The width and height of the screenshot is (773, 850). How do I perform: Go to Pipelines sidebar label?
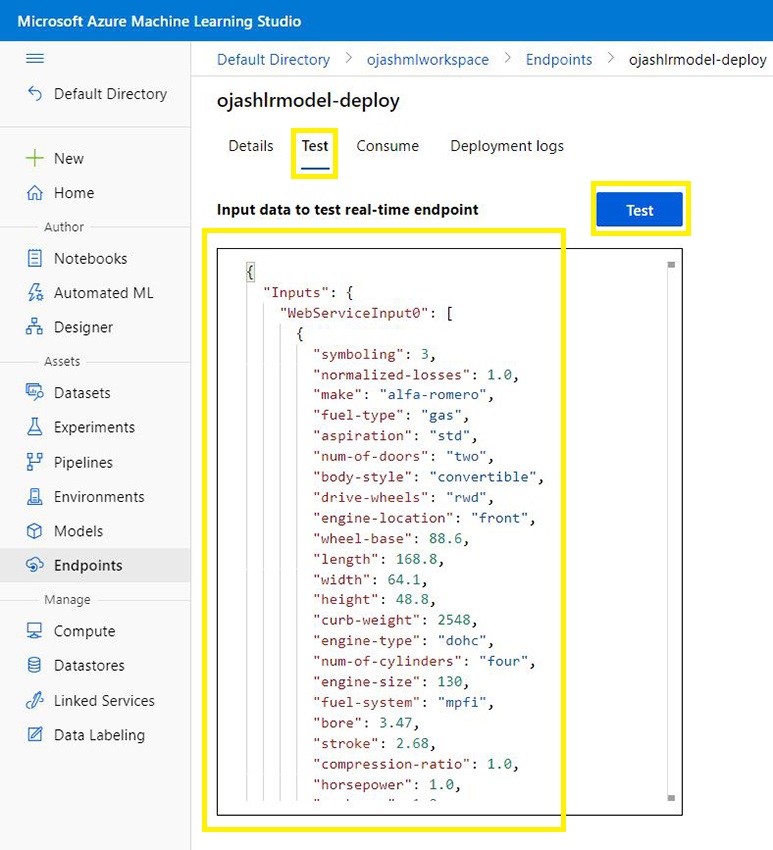(x=83, y=462)
